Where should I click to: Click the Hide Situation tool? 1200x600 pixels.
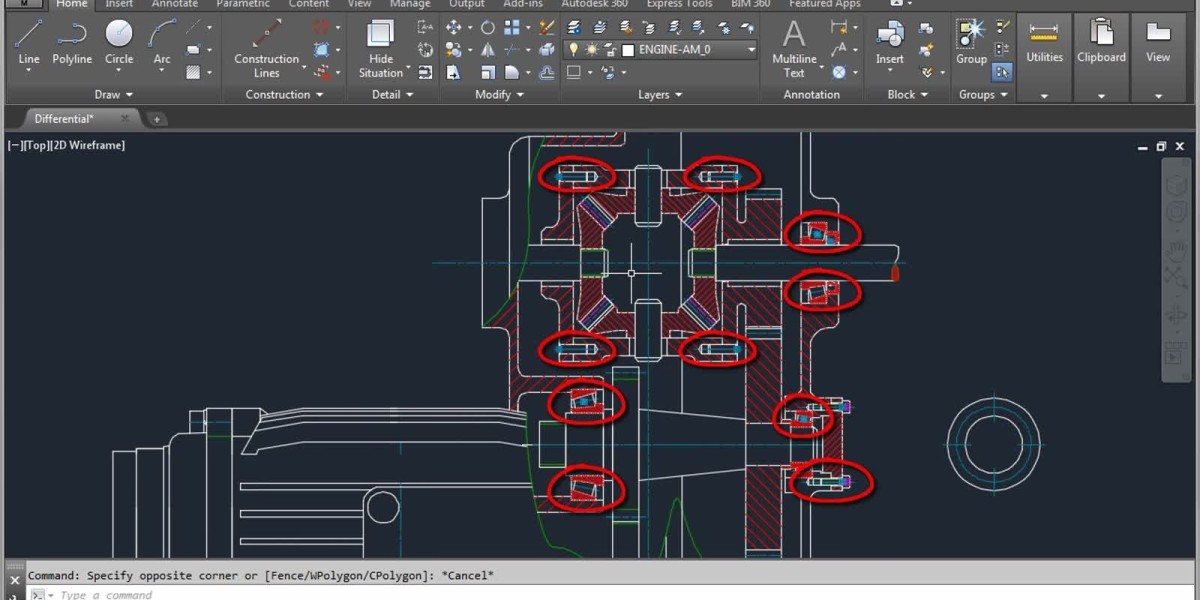pos(381,48)
